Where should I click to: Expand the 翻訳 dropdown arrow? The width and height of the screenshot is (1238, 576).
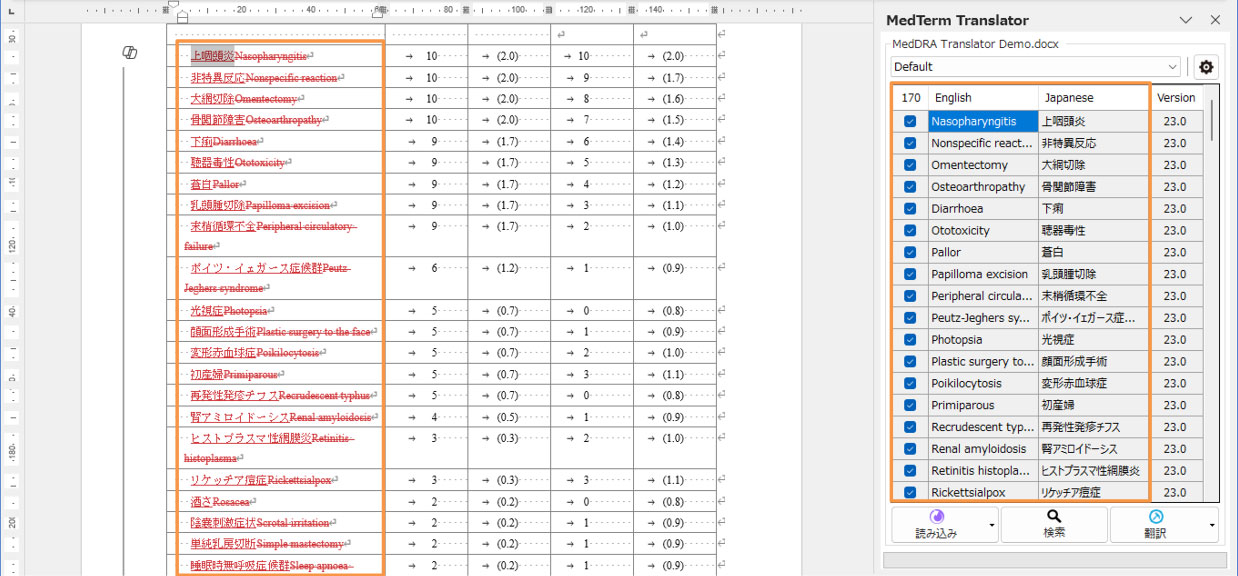(x=1211, y=525)
